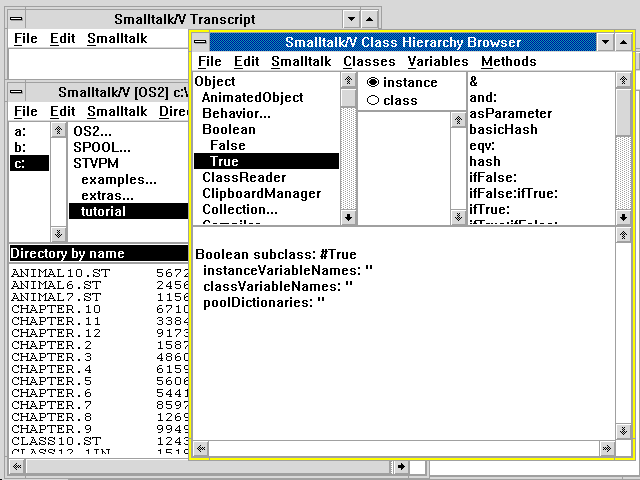
Task: Select the True class
Action: tap(266, 161)
